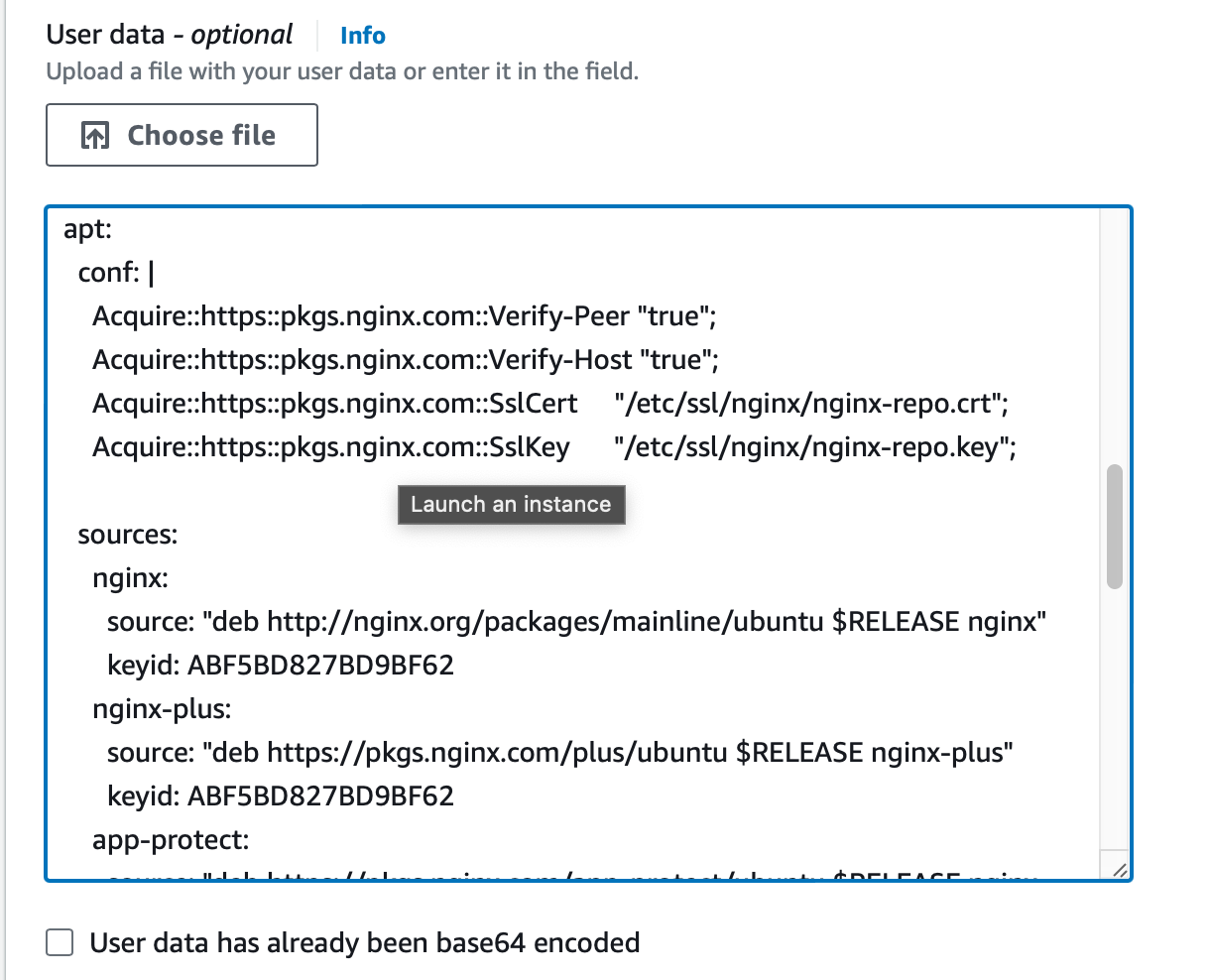Click the Verify-Host "true" config line
1210x980 pixels.
405,360
